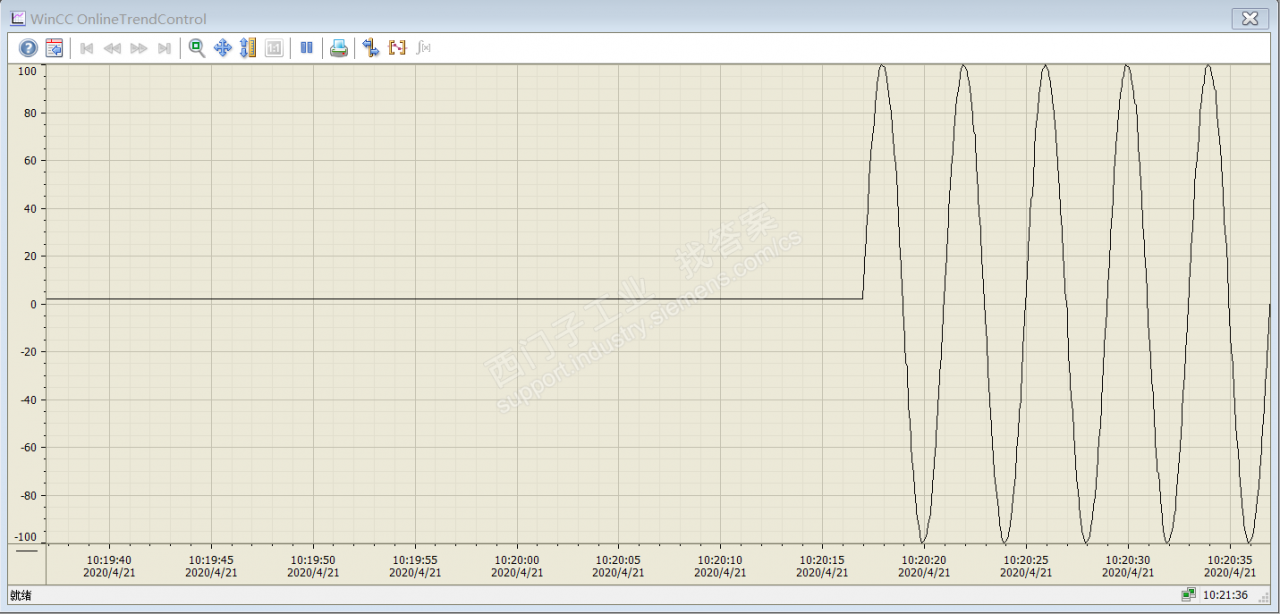Click the 10:21:36 time in status bar
1280x614 pixels.
[1225, 595]
